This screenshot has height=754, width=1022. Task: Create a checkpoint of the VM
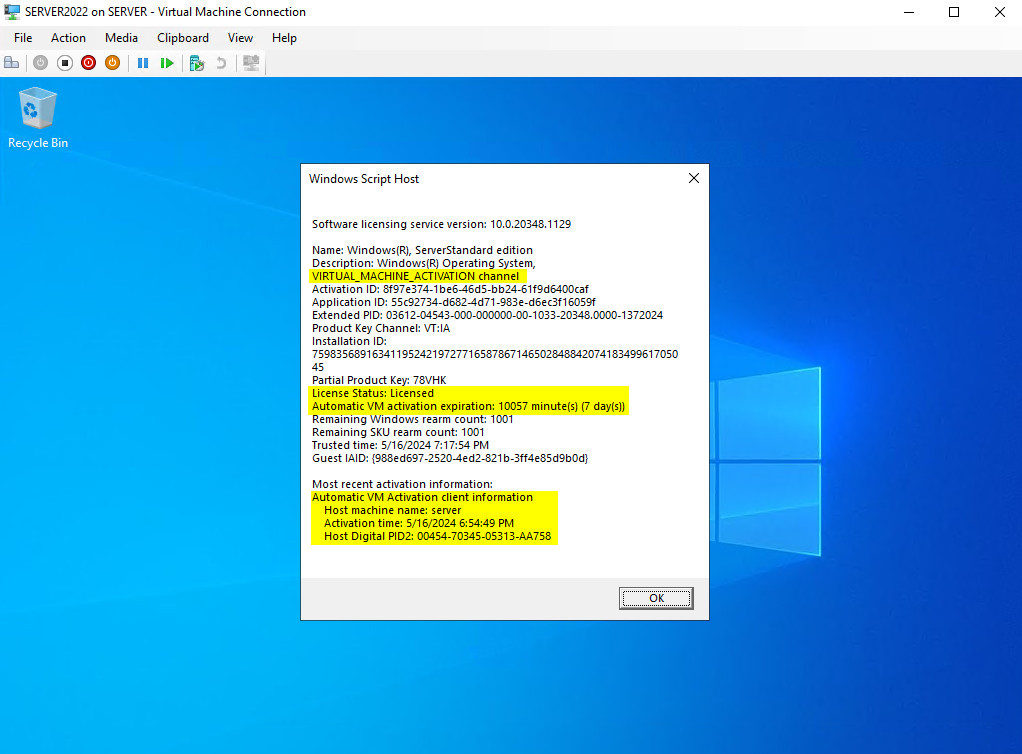coord(197,63)
